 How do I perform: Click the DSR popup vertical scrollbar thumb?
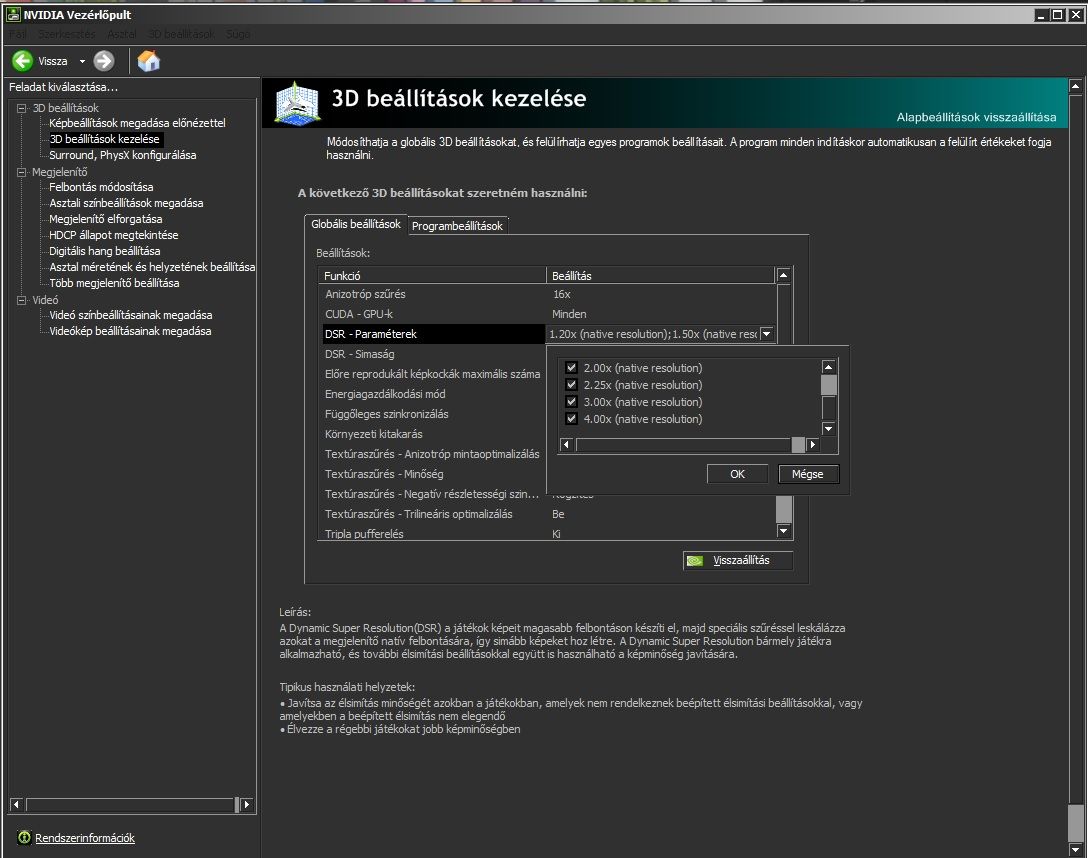[828, 384]
